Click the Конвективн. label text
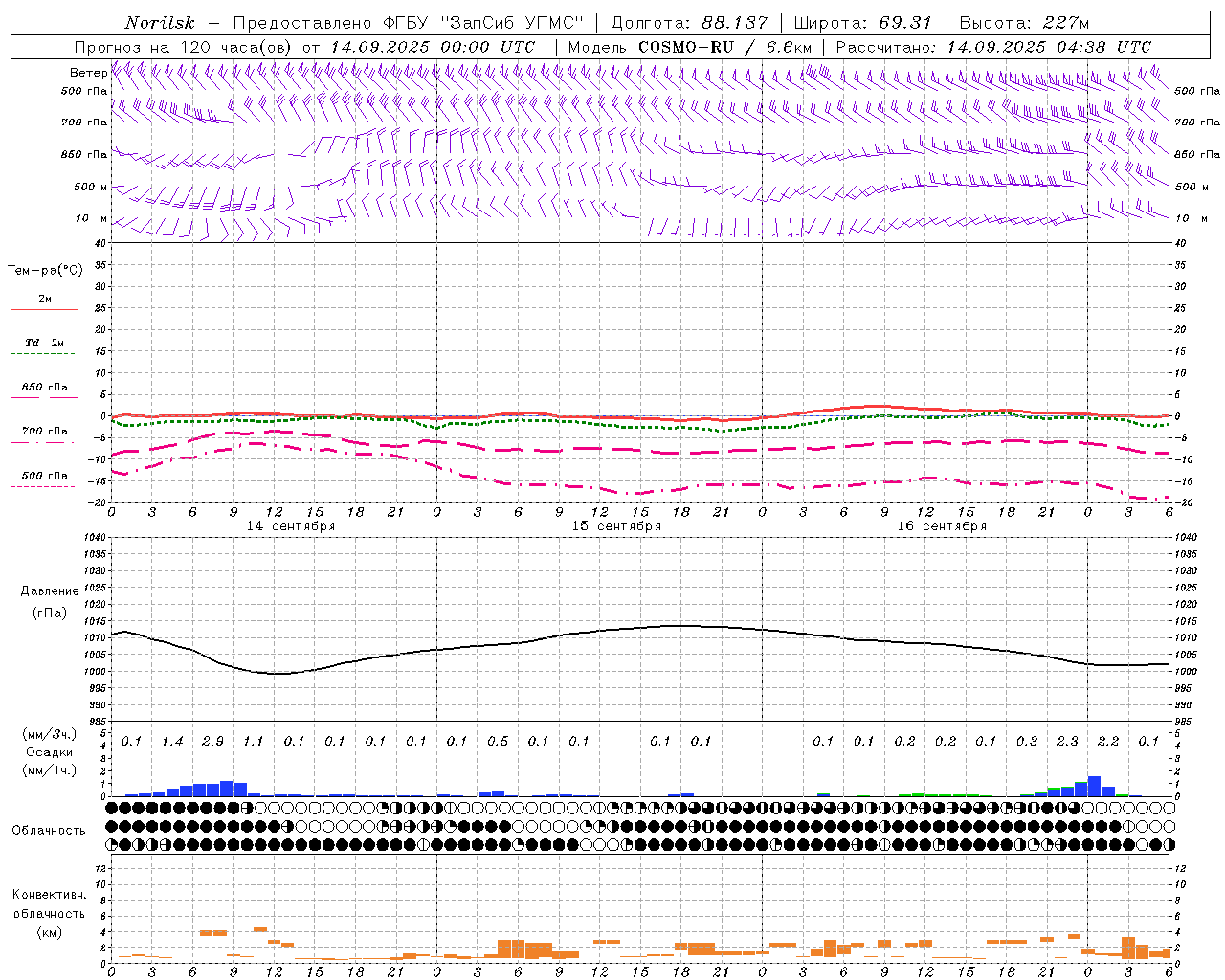 coord(49,895)
